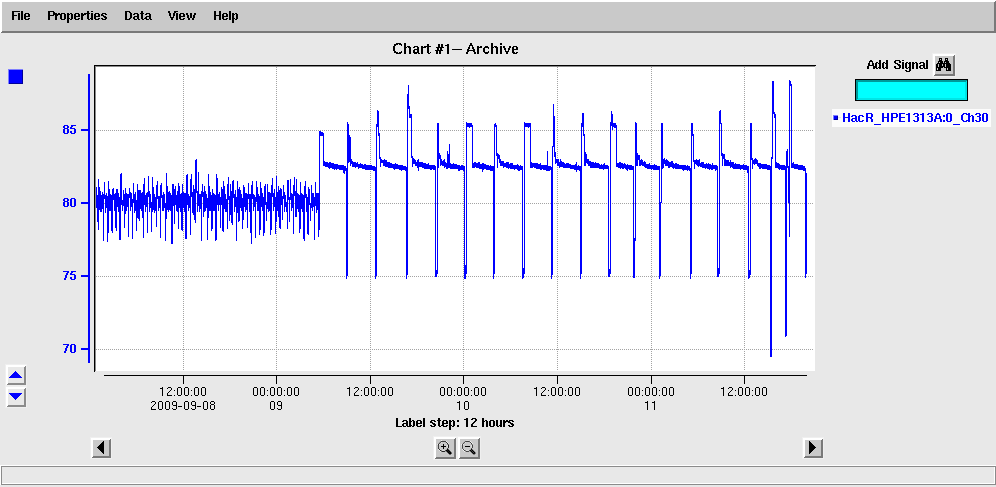
Task: Click the Add Signal label
Action: [x=898, y=65]
